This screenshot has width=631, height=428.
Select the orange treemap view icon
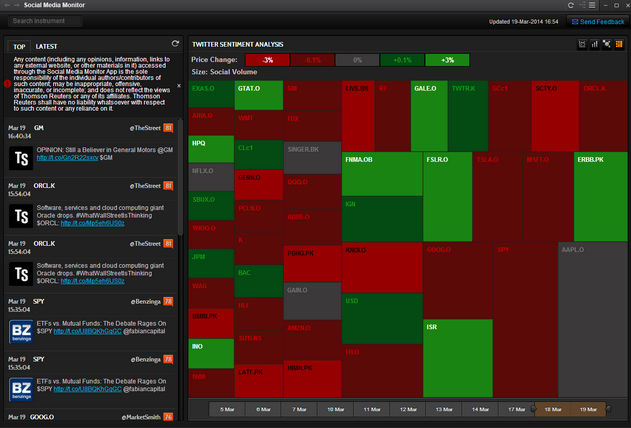point(619,44)
